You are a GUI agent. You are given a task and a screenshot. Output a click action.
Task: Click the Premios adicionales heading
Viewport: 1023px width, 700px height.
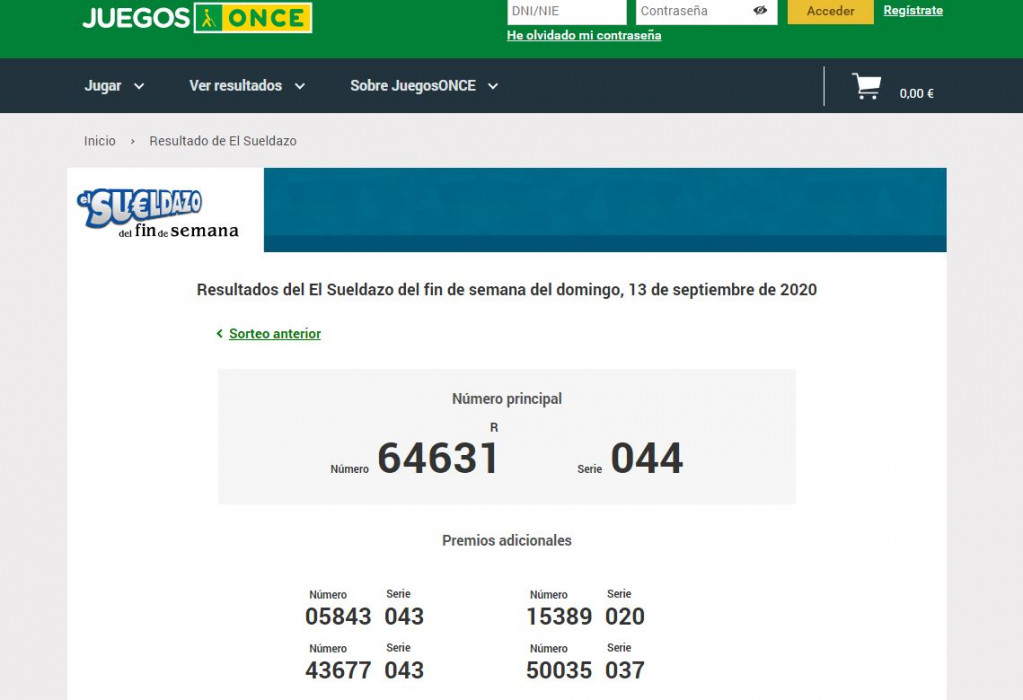coord(507,540)
